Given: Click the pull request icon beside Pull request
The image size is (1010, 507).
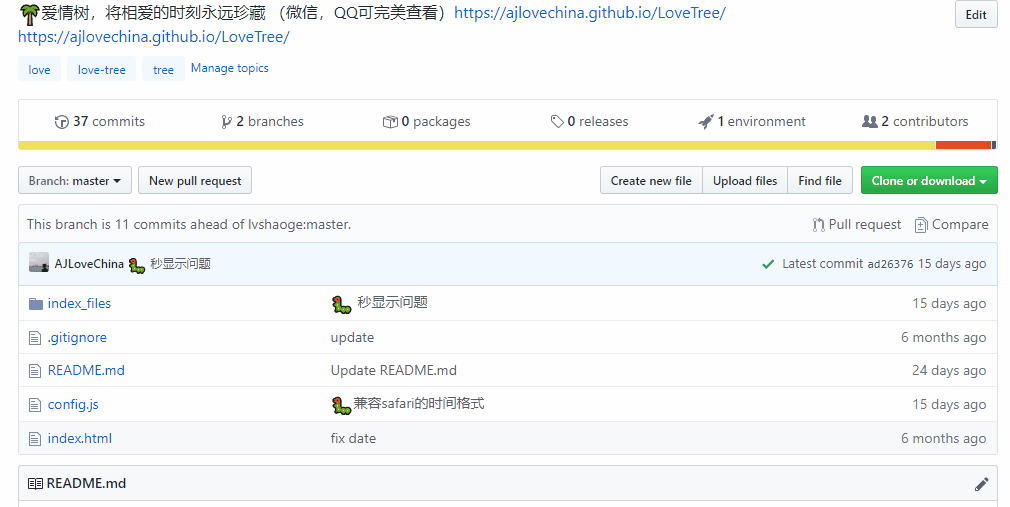Looking at the screenshot, I should pyautogui.click(x=818, y=225).
